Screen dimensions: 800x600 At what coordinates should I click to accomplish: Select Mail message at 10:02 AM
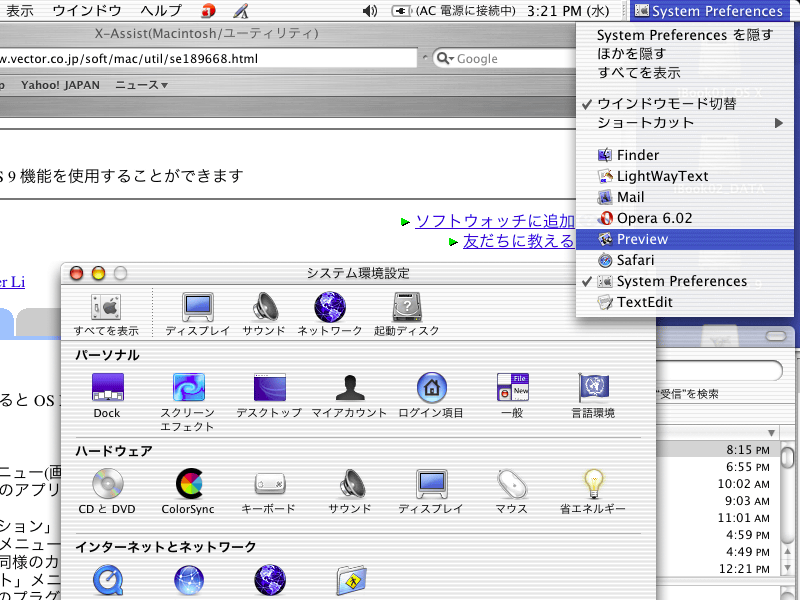(719, 484)
